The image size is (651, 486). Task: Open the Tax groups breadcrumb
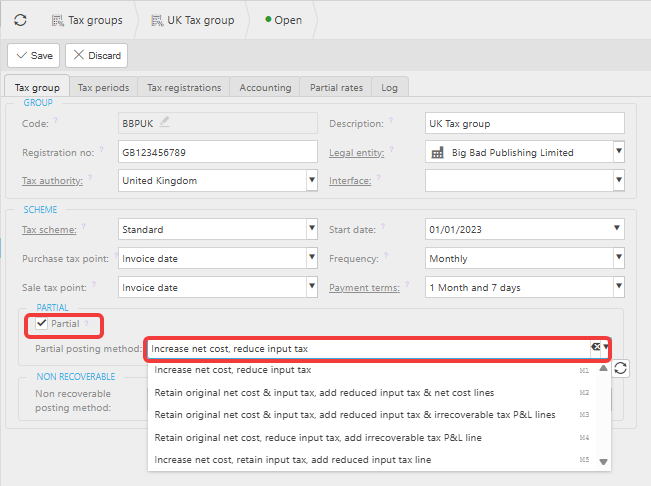[x=87, y=20]
